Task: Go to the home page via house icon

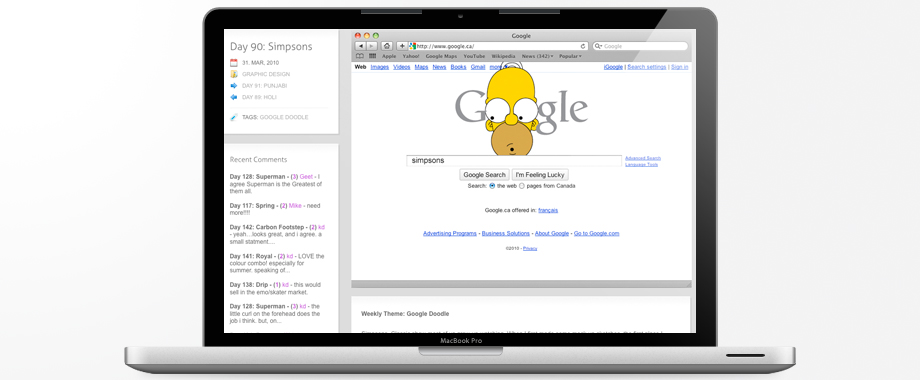Action: 387,46
